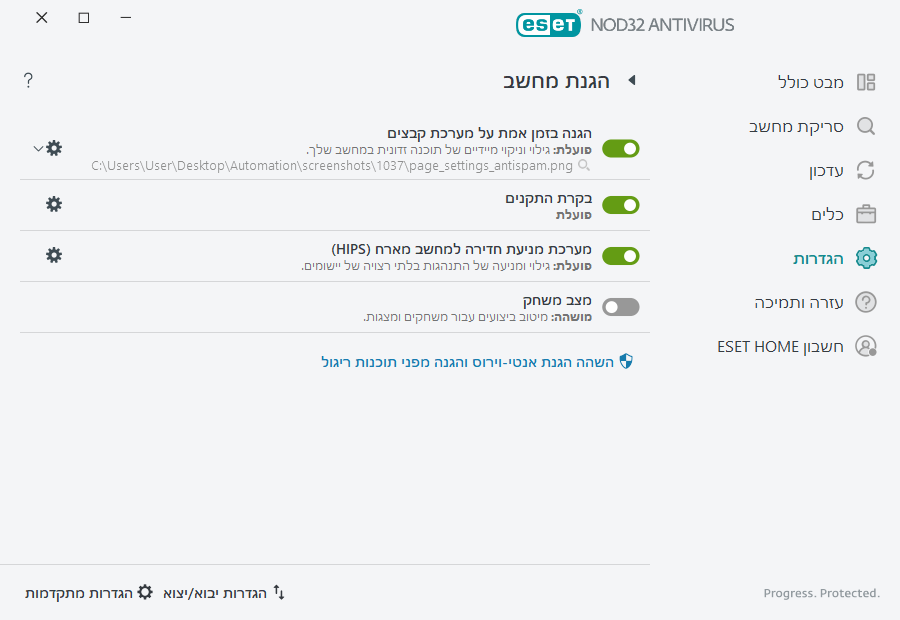Open gear settings for HIPS protection
This screenshot has width=900, height=620.
click(x=53, y=253)
